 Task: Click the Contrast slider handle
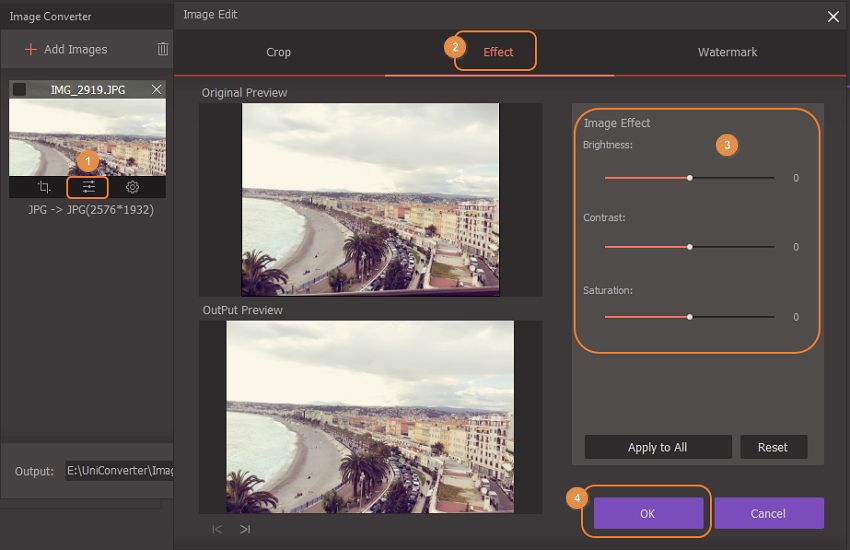coord(690,247)
